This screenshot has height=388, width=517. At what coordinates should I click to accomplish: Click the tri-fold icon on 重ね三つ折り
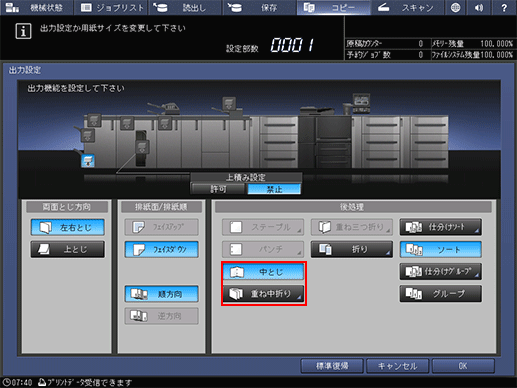coord(324,227)
